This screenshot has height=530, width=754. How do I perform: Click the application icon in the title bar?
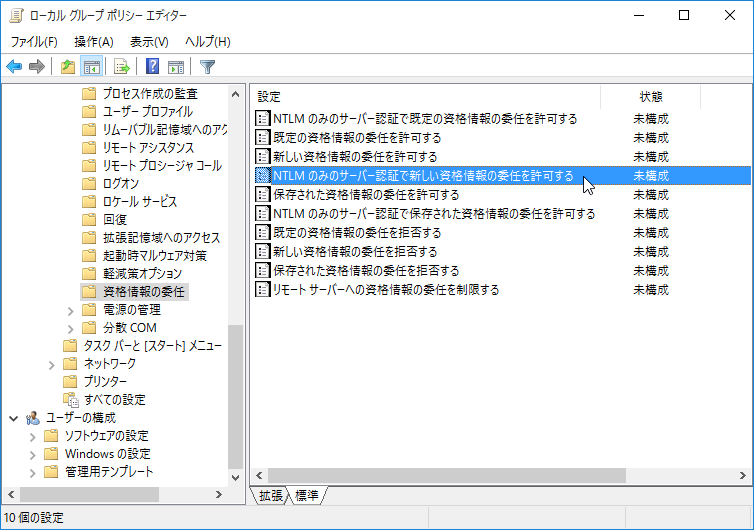click(16, 15)
